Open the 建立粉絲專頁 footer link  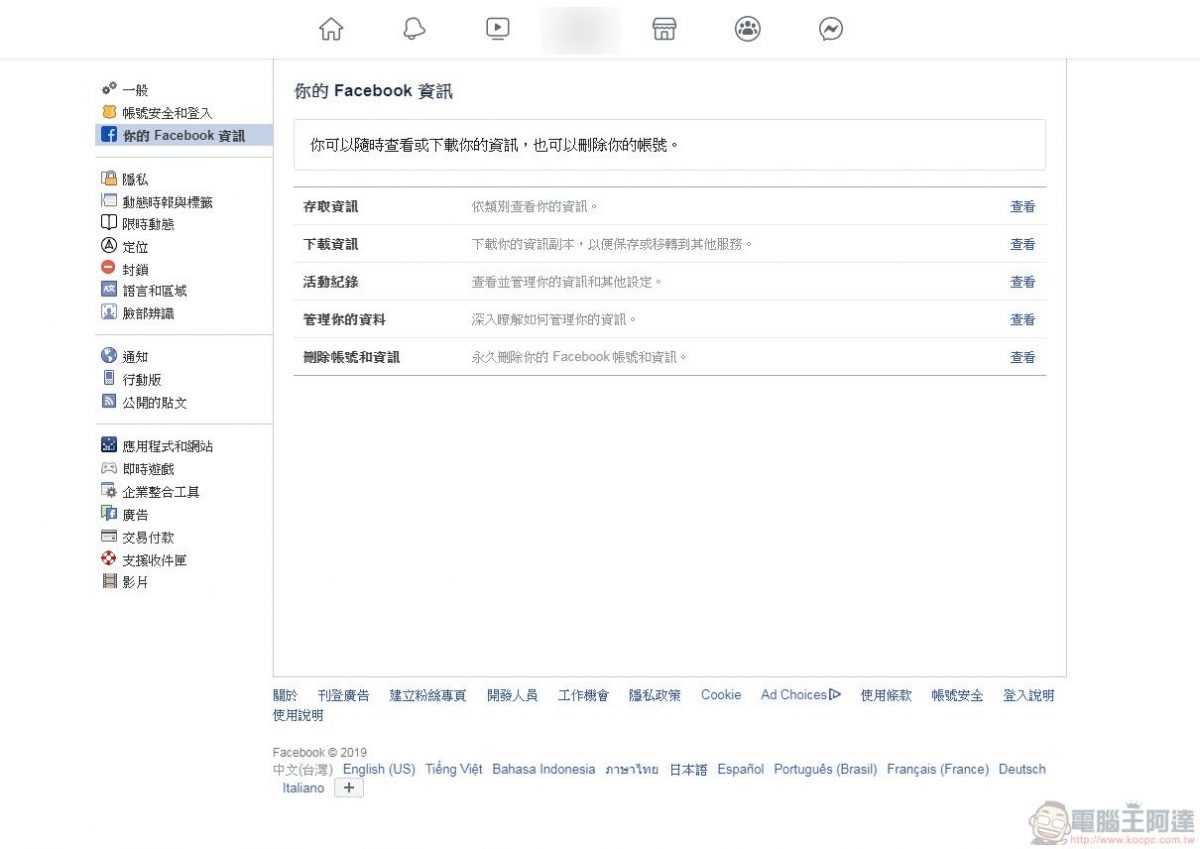[x=428, y=695]
